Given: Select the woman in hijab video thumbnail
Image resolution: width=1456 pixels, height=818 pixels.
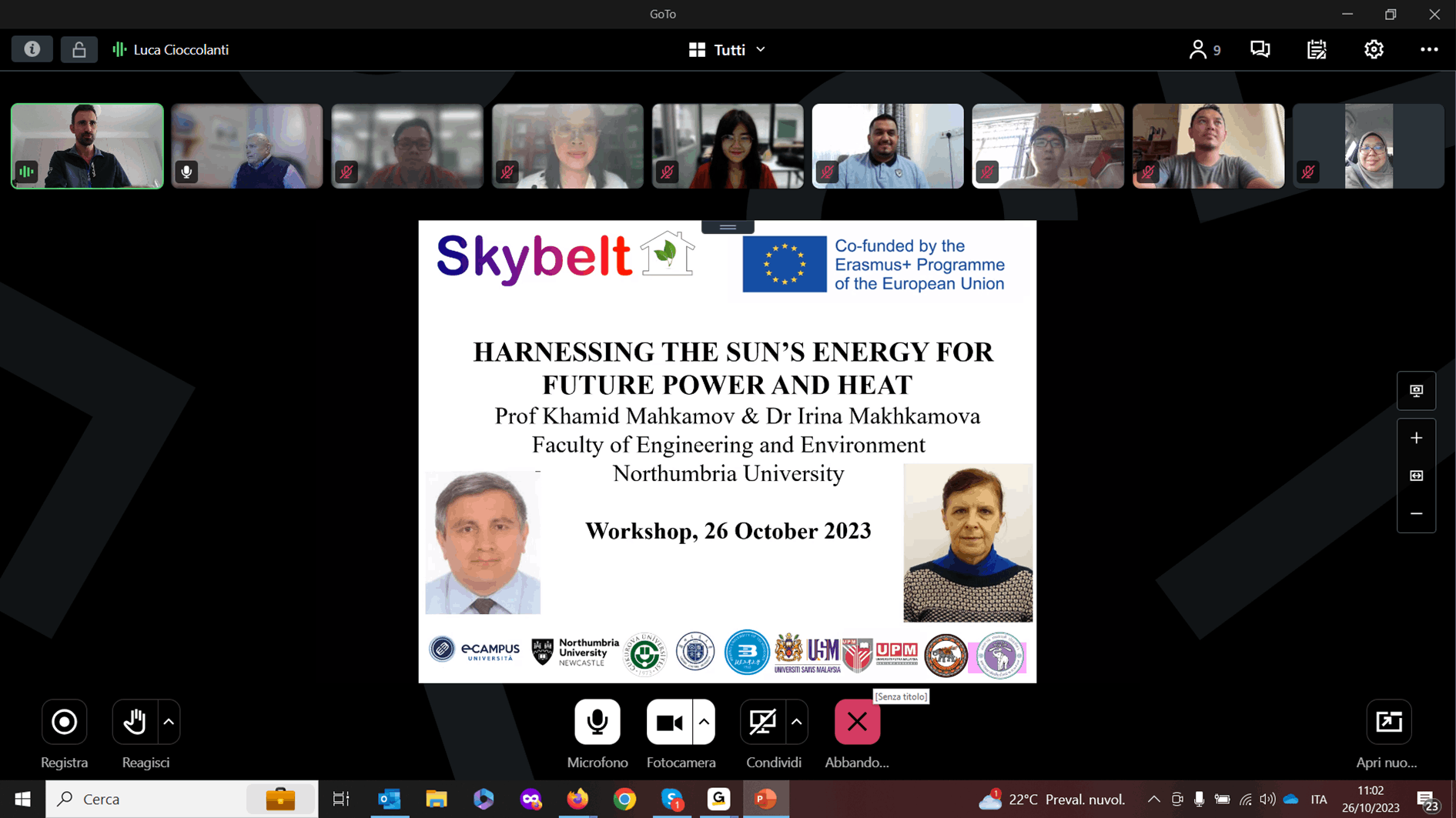Looking at the screenshot, I should (1368, 146).
